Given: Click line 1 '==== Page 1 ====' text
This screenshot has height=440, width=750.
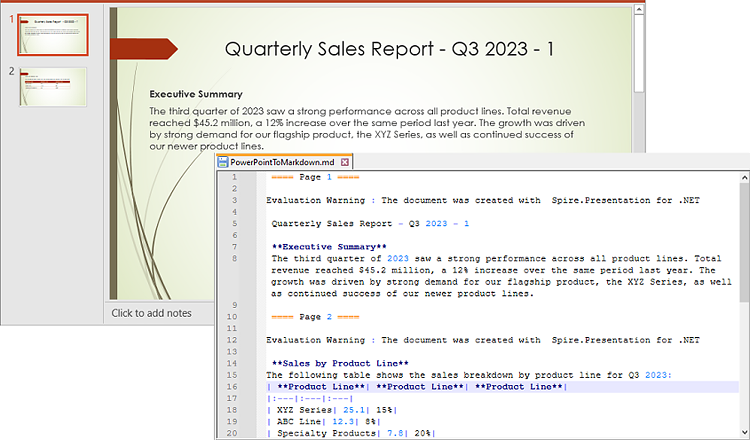Looking at the screenshot, I should pyautogui.click(x=315, y=177).
